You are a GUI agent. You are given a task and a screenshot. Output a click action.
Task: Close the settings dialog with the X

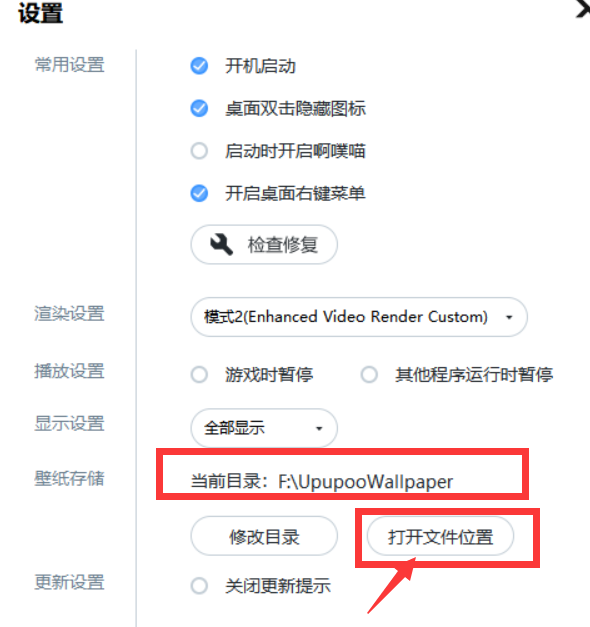tap(583, 9)
